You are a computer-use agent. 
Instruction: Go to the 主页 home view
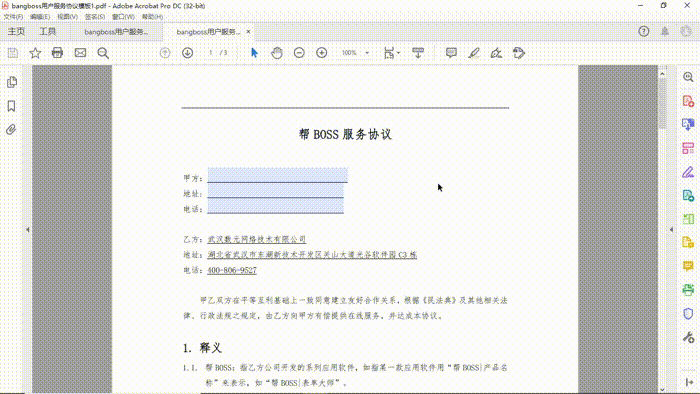click(16, 32)
